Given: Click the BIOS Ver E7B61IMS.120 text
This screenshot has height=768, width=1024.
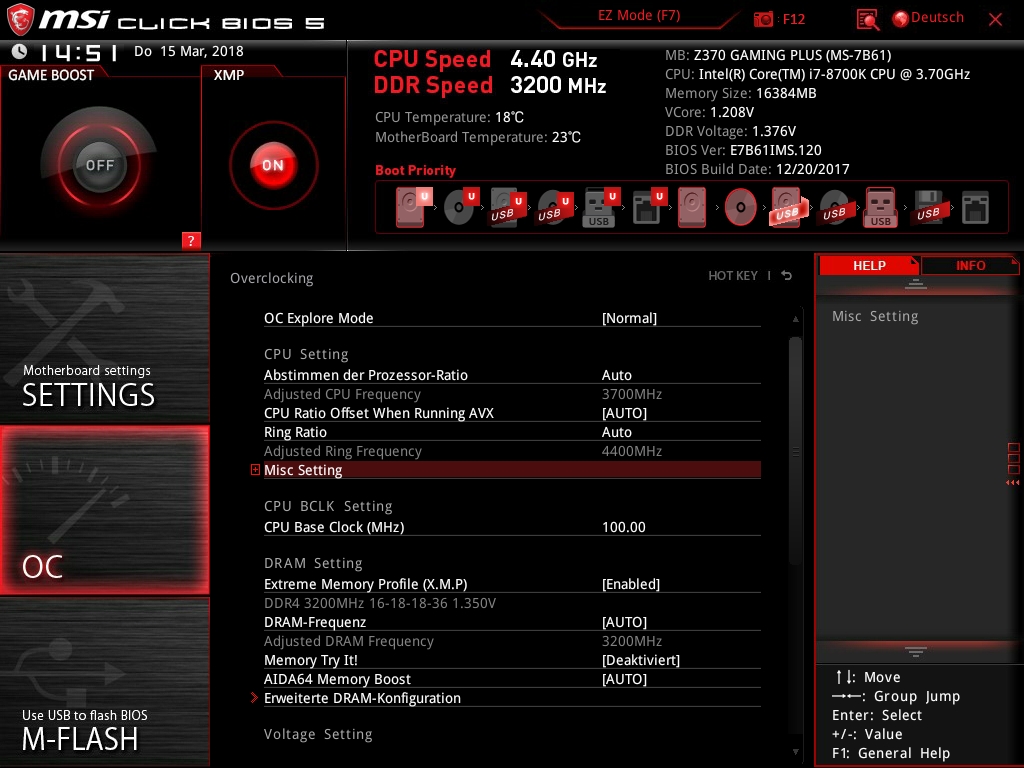Looking at the screenshot, I should pyautogui.click(x=743, y=150).
